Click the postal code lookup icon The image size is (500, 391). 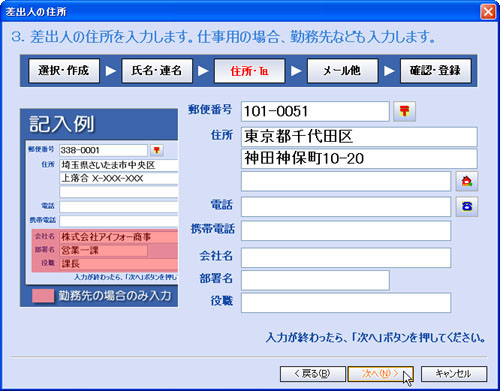click(404, 111)
